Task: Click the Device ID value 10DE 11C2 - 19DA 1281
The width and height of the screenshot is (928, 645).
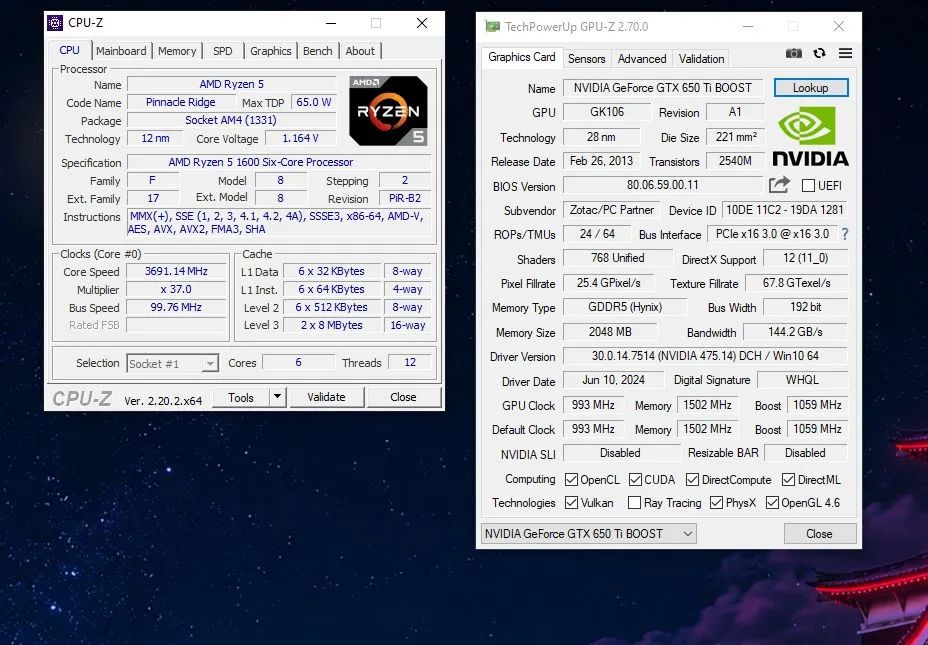Action: tap(785, 210)
